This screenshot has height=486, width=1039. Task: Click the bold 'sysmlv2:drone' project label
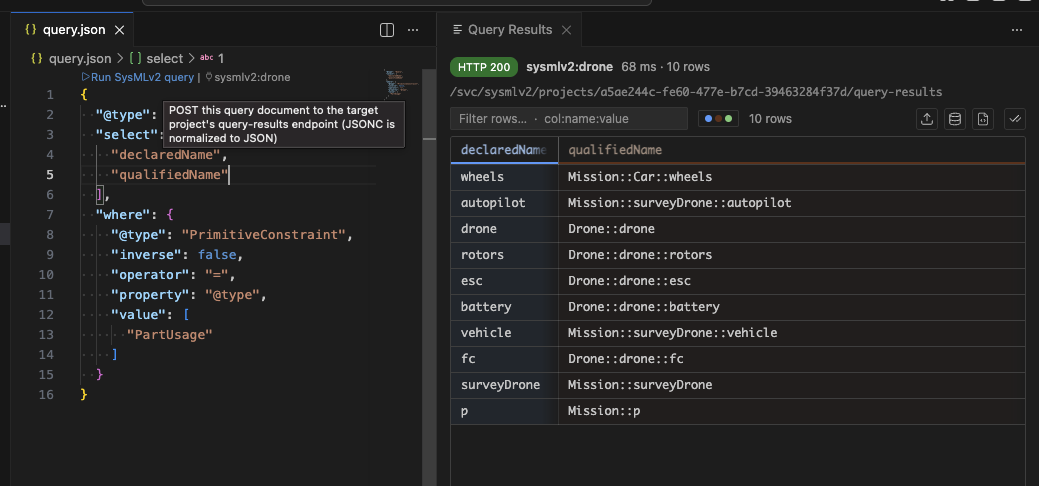click(x=570, y=67)
